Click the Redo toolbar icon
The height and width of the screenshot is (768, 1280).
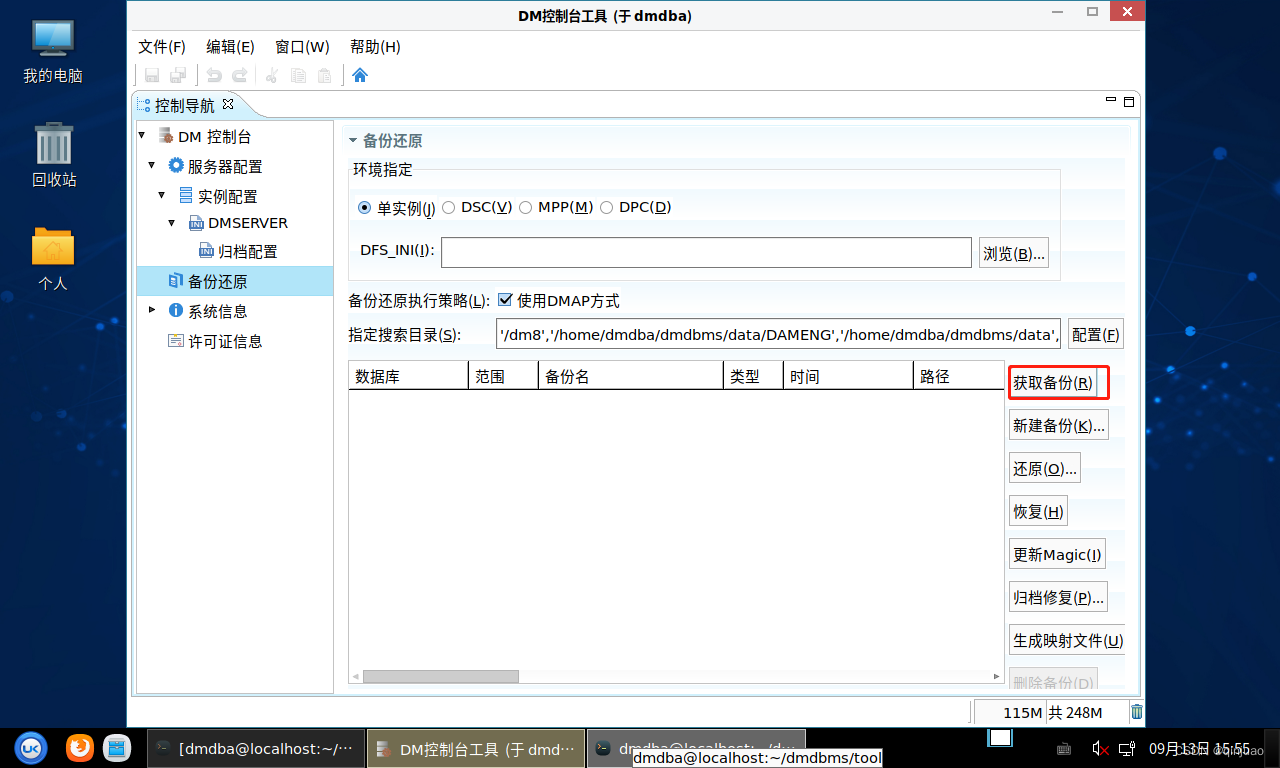click(239, 75)
